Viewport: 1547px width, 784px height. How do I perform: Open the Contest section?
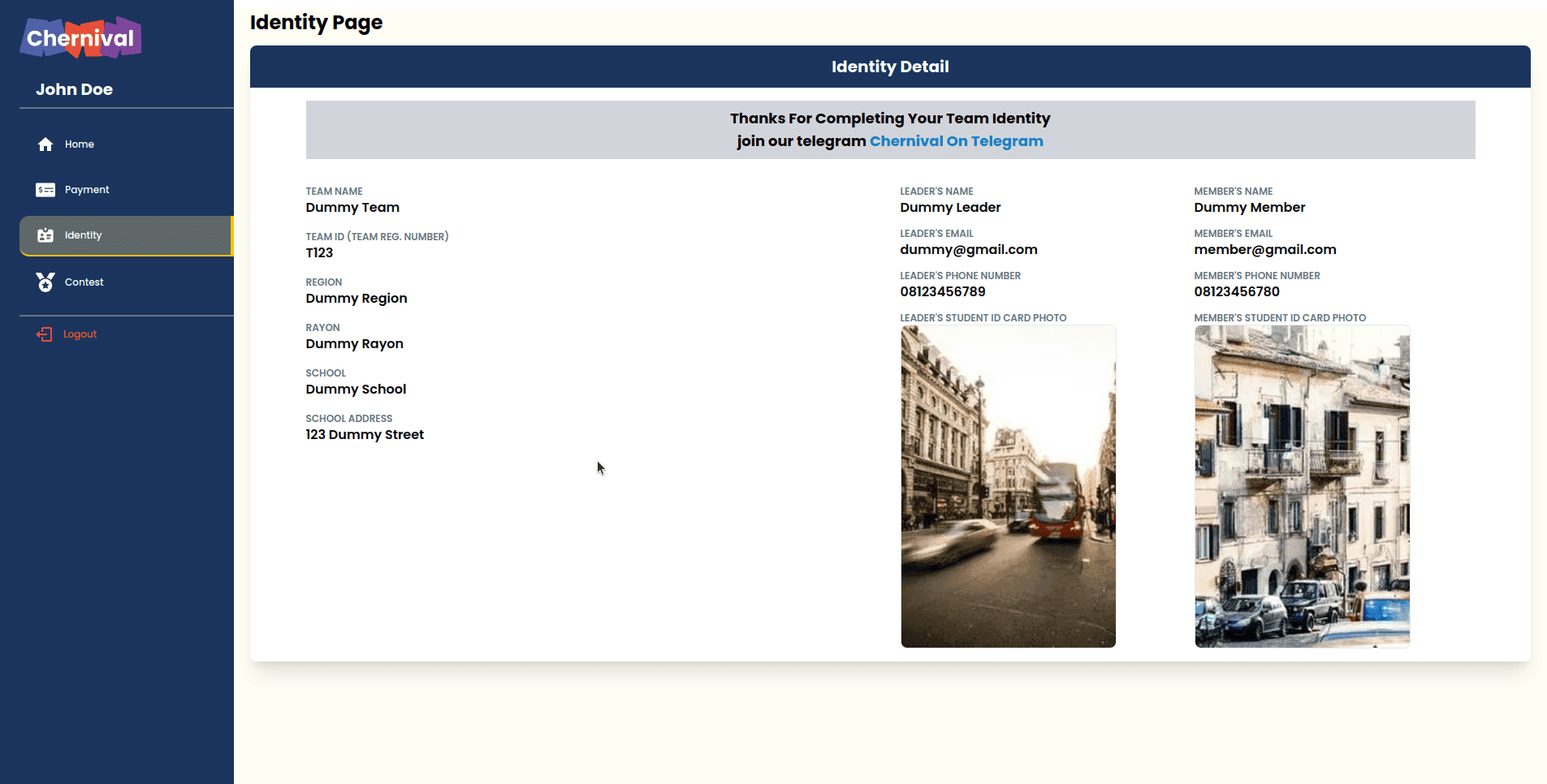pyautogui.click(x=127, y=282)
